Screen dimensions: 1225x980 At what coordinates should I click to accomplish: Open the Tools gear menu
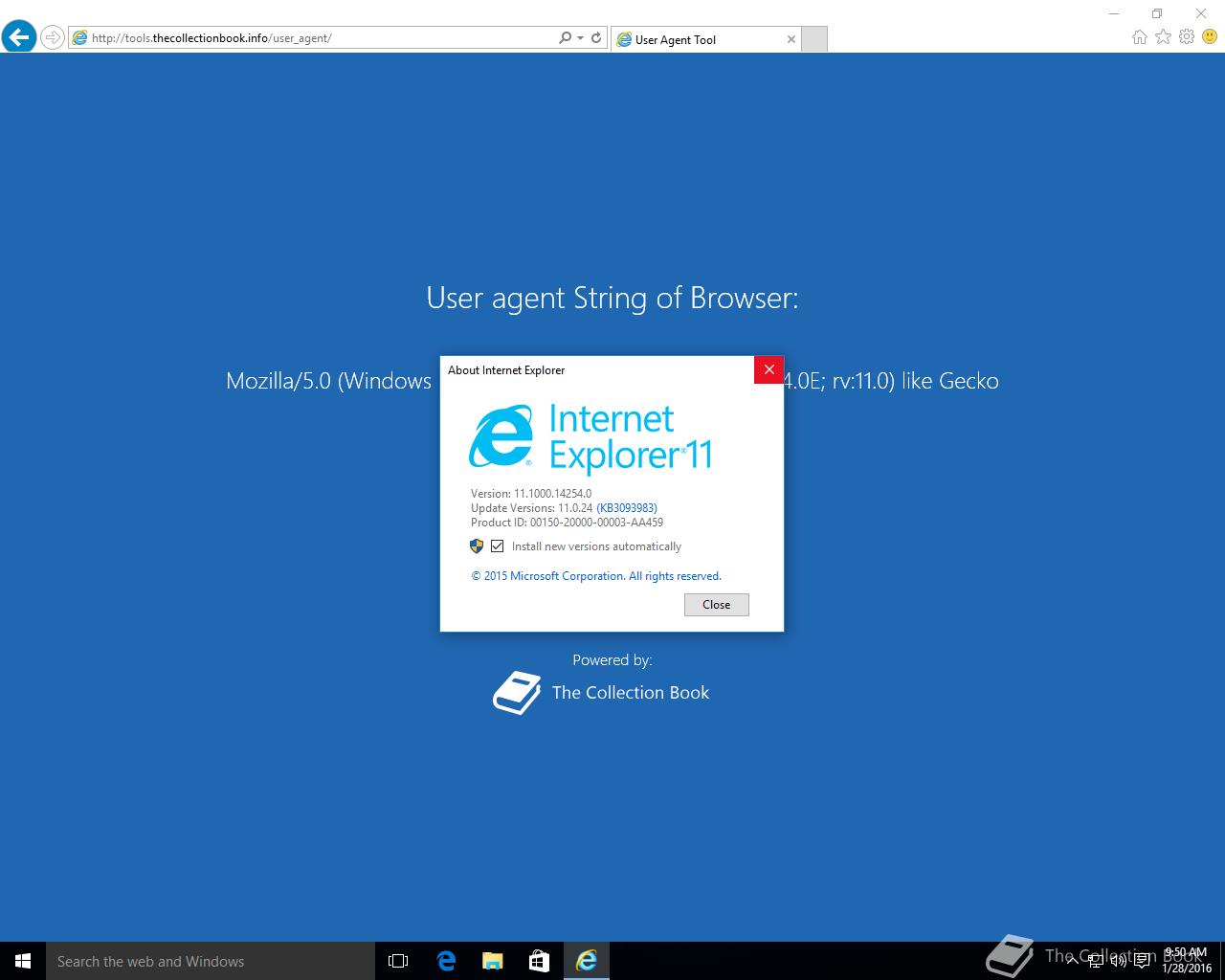[1187, 36]
